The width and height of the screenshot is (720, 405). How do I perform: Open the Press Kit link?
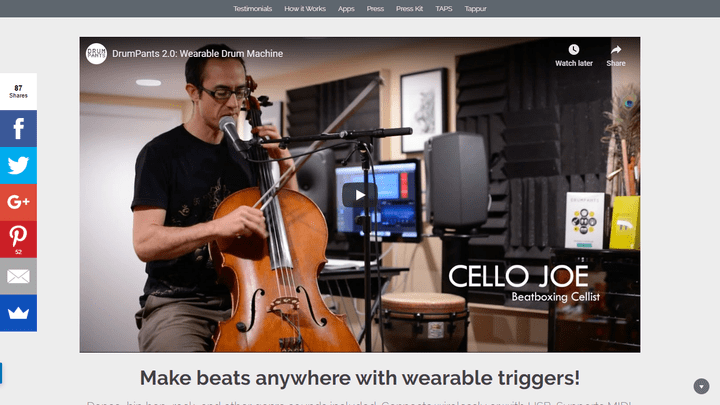(410, 9)
